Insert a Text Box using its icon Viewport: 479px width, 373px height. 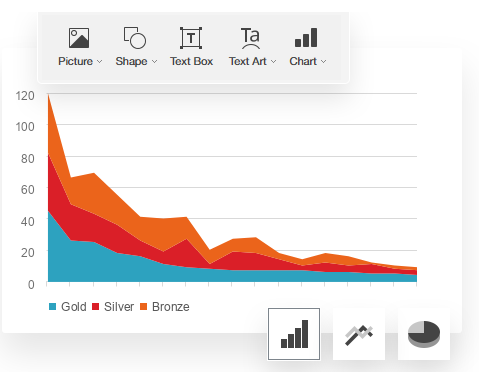[x=191, y=38]
